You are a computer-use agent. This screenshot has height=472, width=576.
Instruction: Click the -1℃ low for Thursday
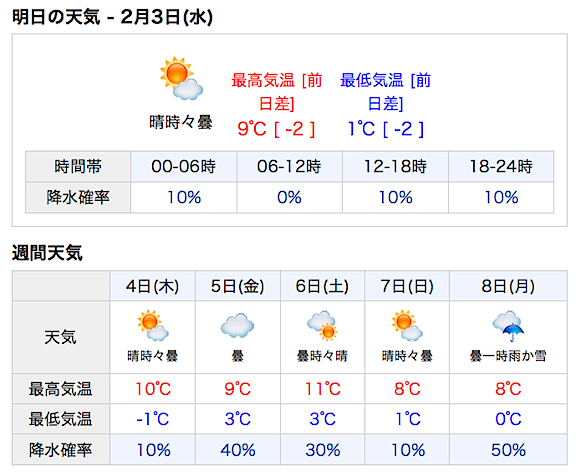click(x=152, y=419)
